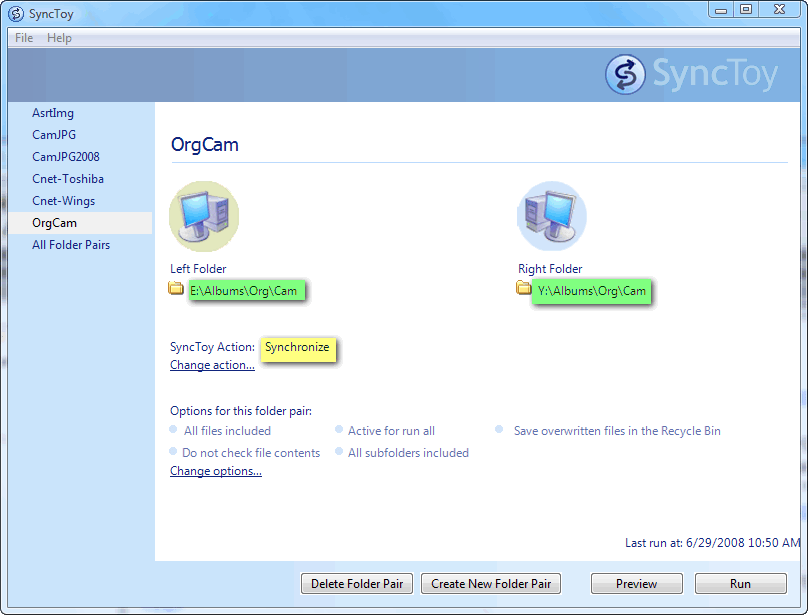Open the Change options... link

click(216, 471)
